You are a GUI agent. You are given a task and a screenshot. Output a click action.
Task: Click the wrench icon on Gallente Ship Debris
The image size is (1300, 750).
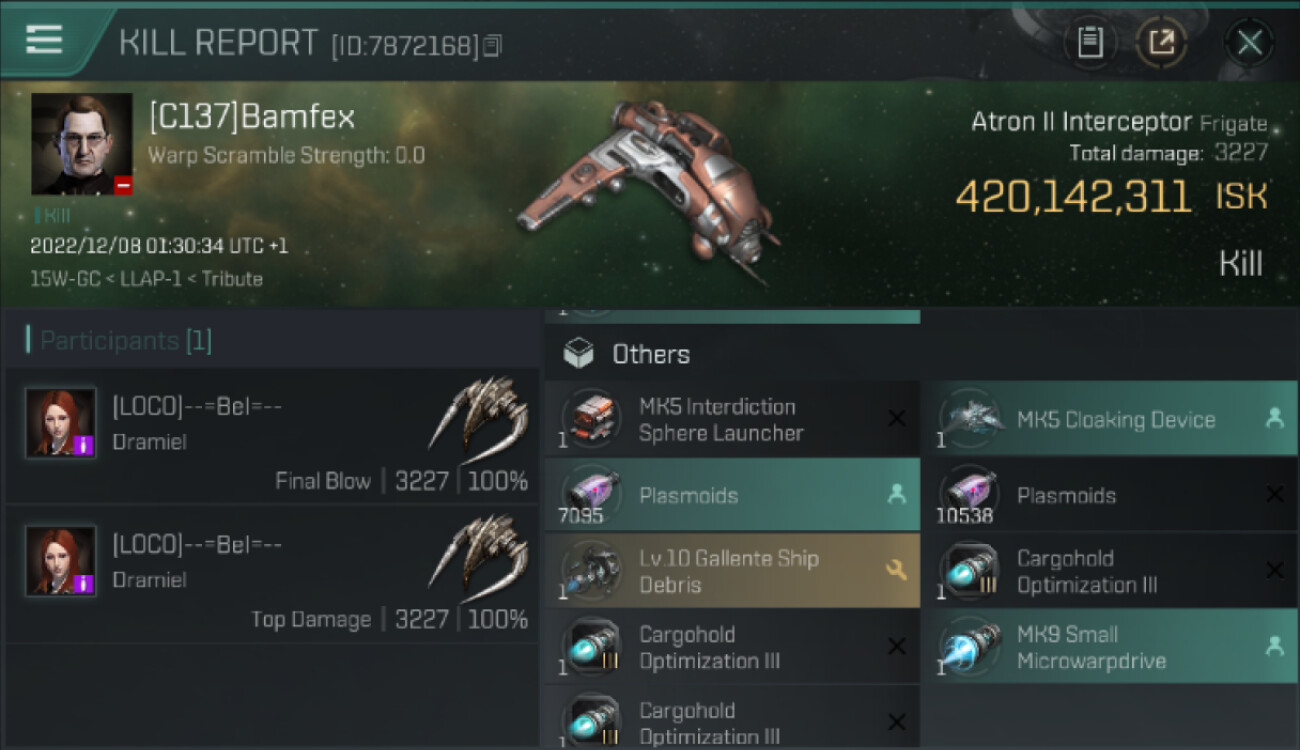896,571
